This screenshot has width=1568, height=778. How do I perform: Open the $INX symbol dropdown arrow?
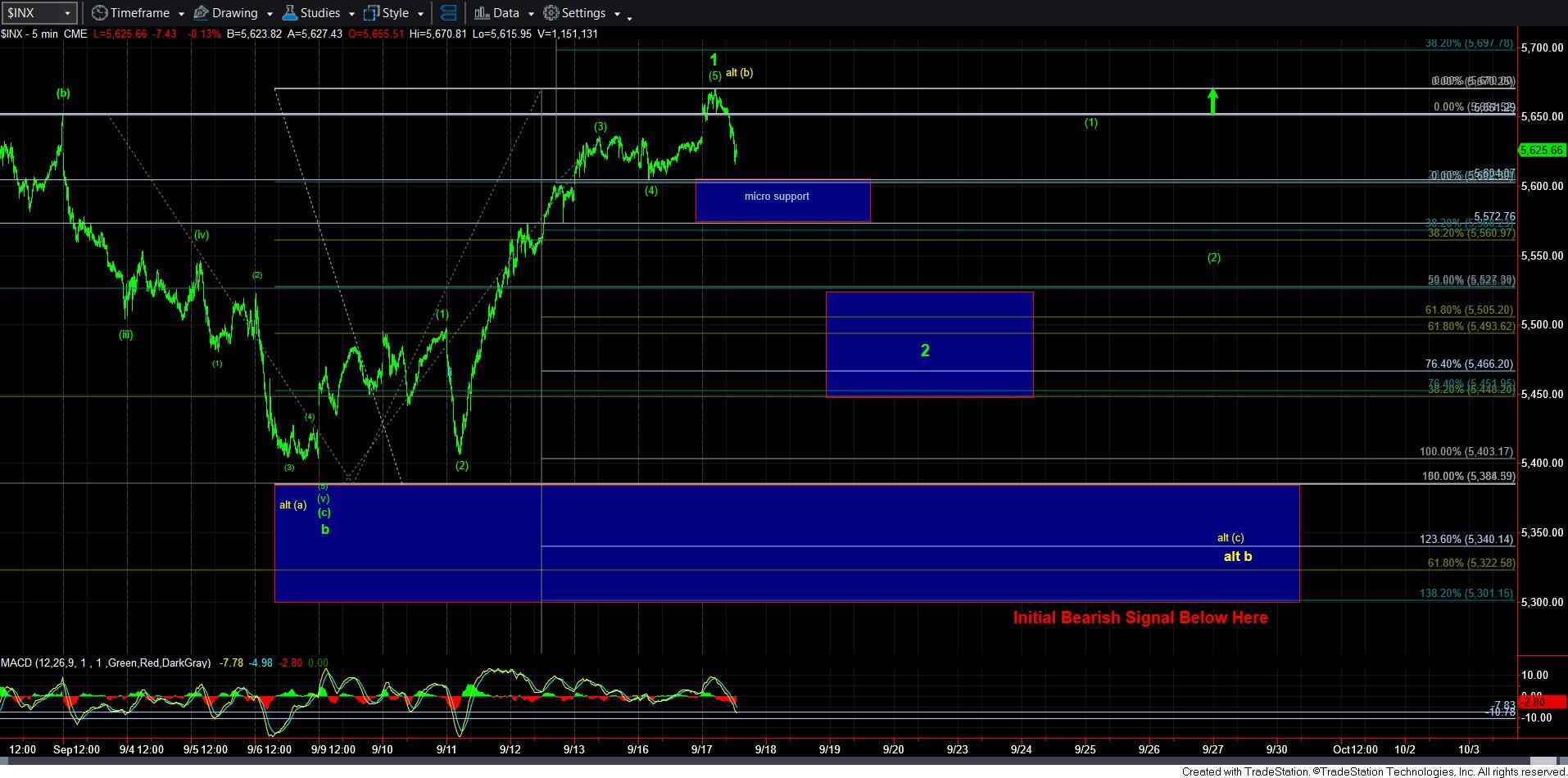pyautogui.click(x=67, y=13)
